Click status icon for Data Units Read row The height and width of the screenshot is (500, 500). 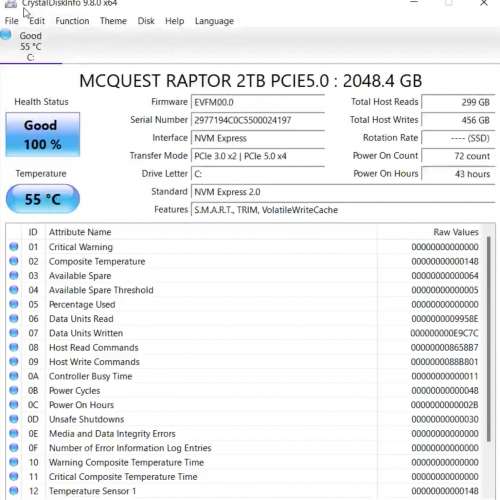tap(14, 318)
